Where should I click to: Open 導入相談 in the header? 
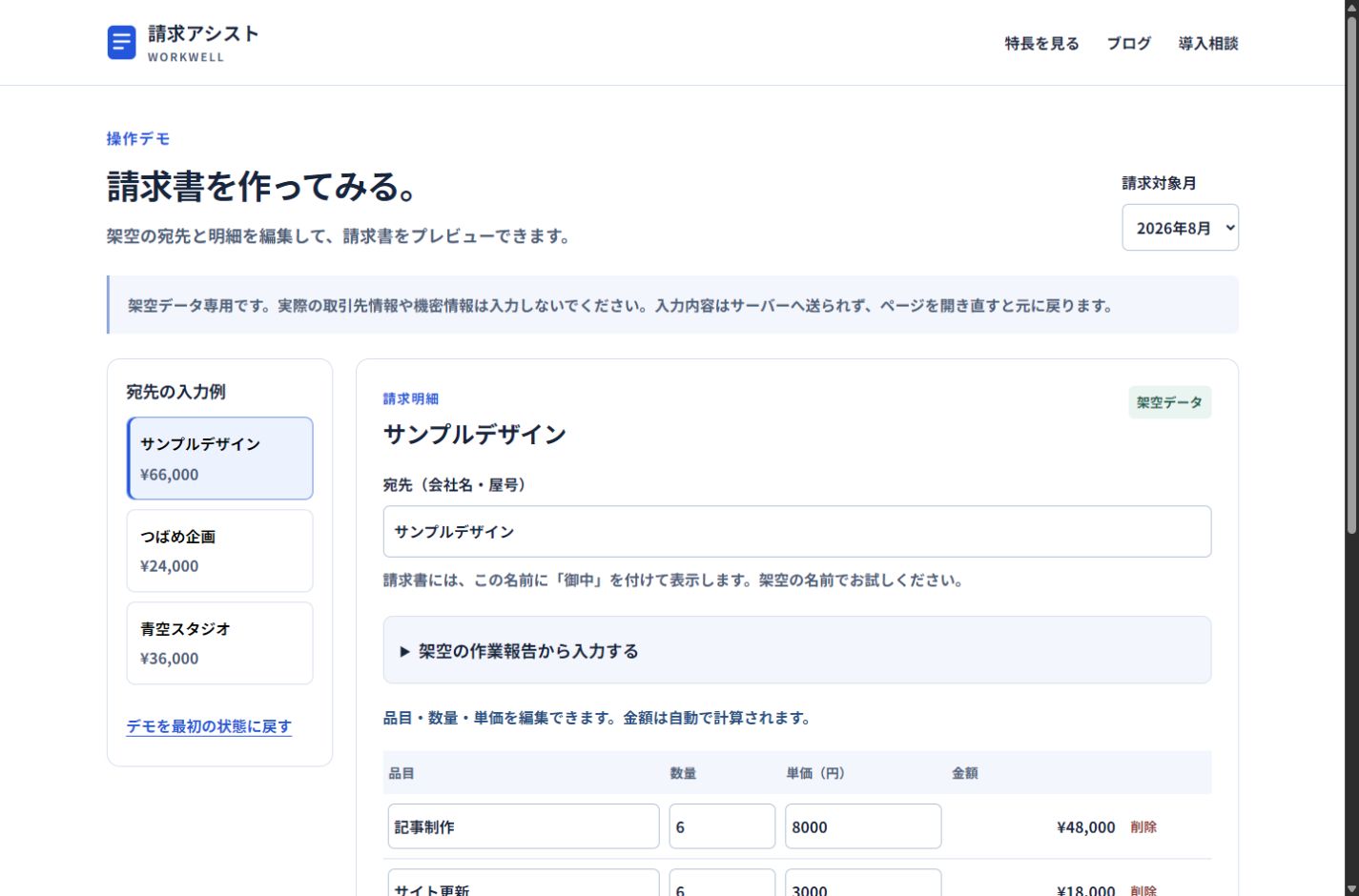(x=1208, y=43)
